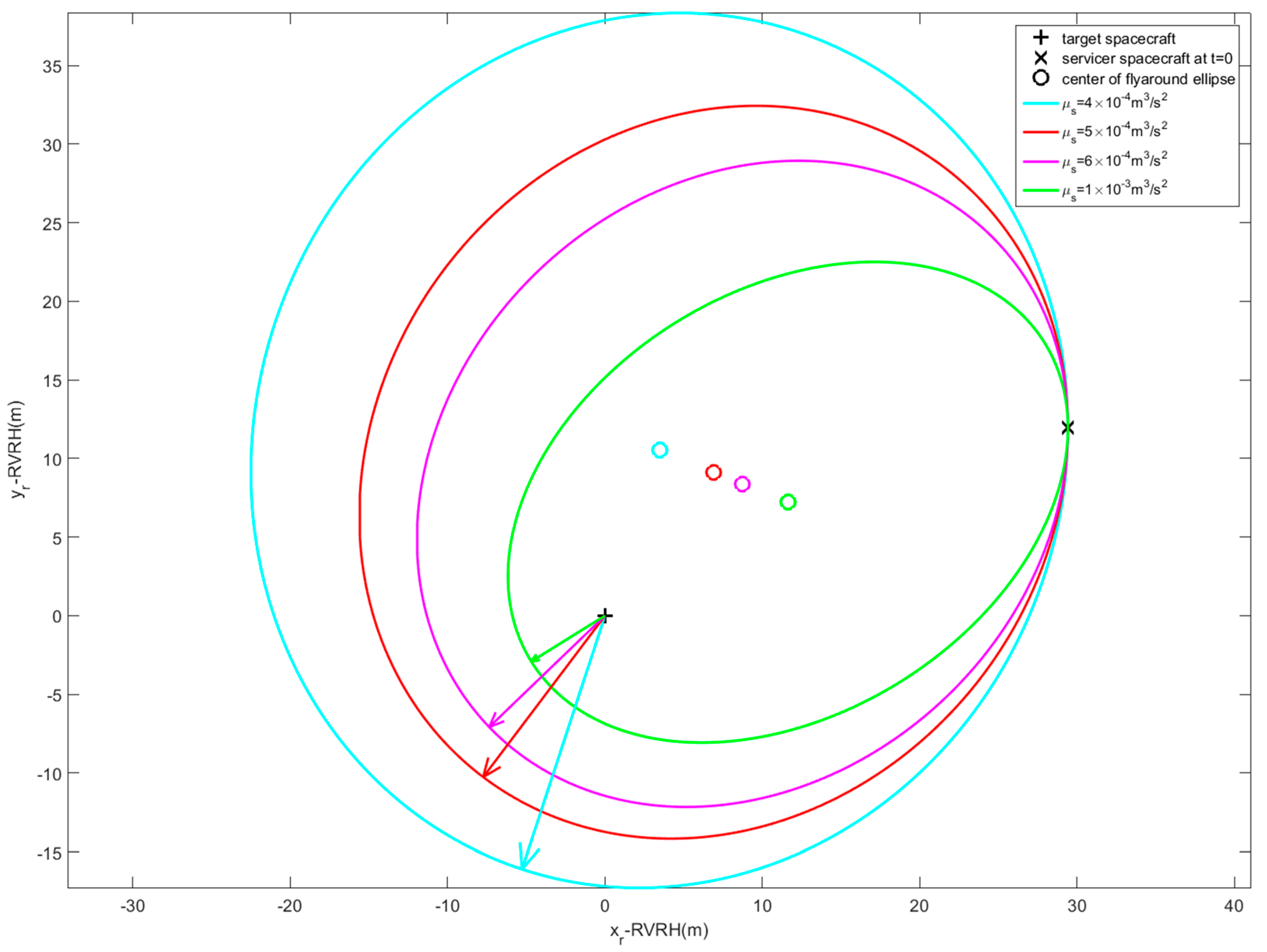
Task: Click the cyan arrowhead tip on outer ellipse
Action: point(523,867)
